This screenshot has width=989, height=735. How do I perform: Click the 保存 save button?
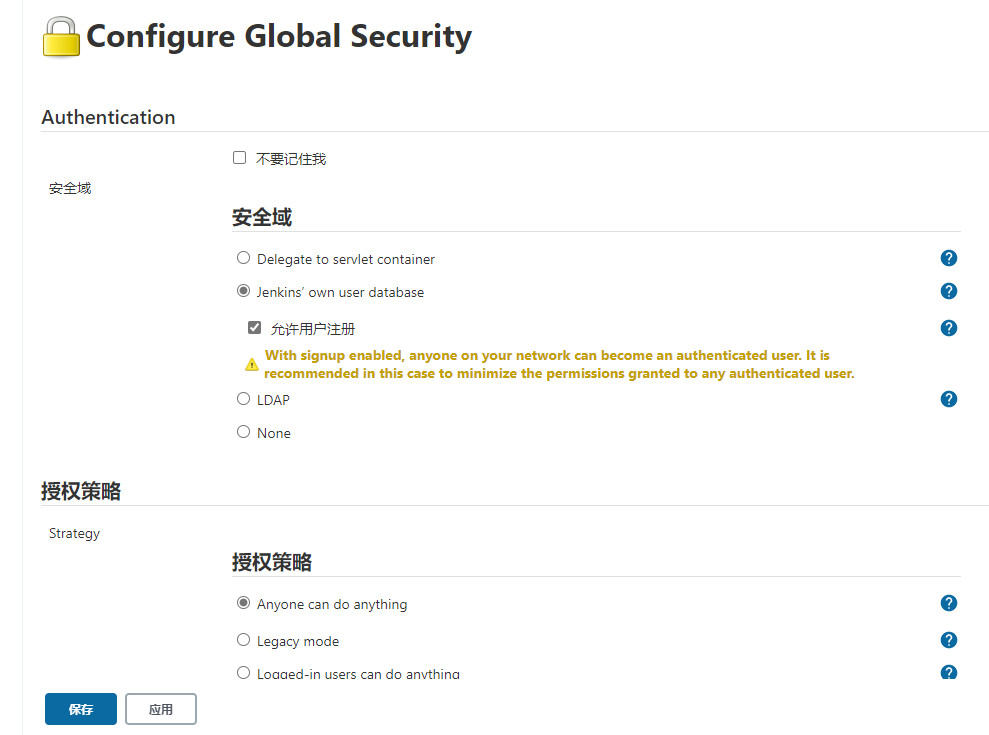point(81,709)
